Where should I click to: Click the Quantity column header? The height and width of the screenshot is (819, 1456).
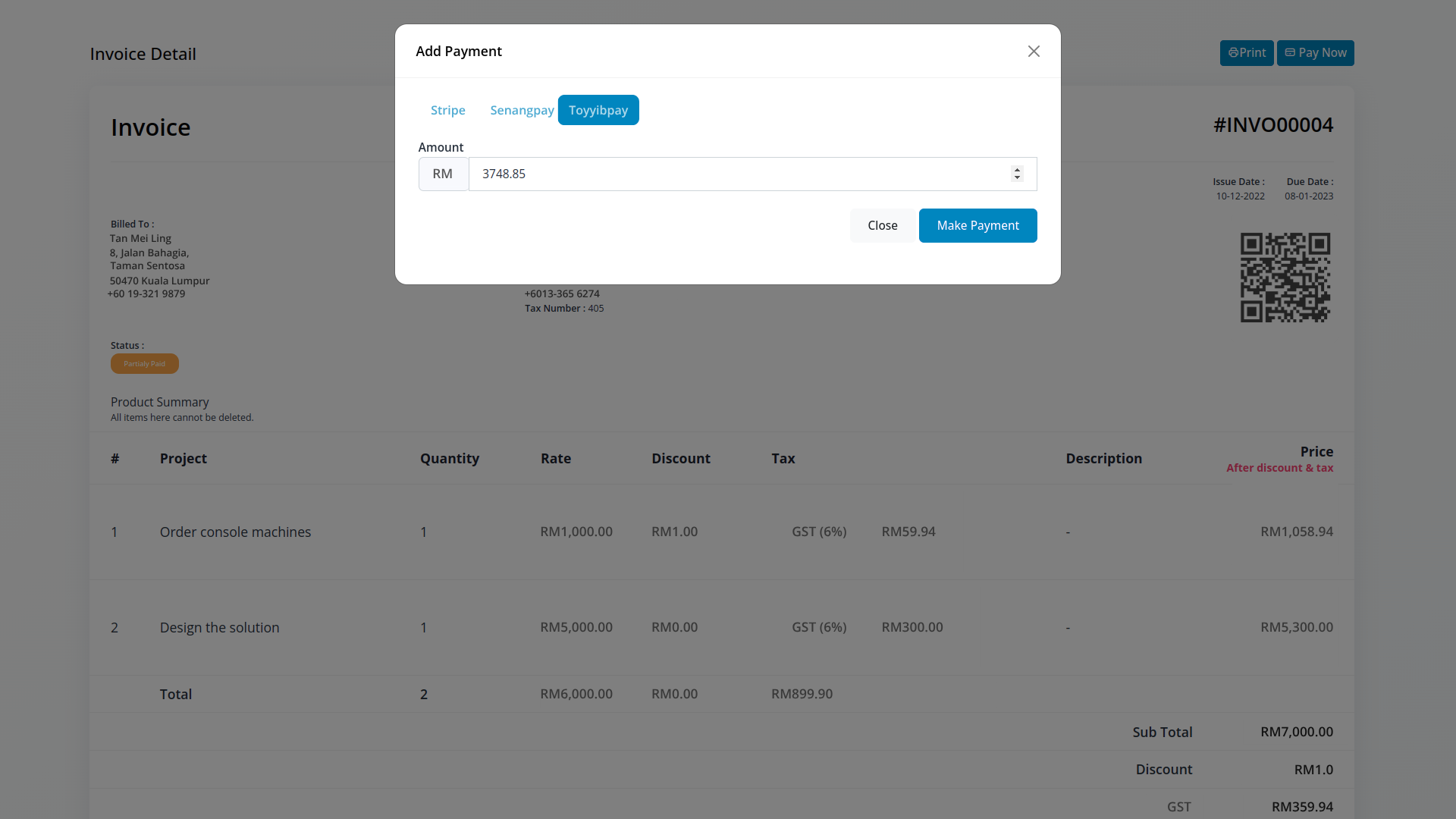coord(449,459)
